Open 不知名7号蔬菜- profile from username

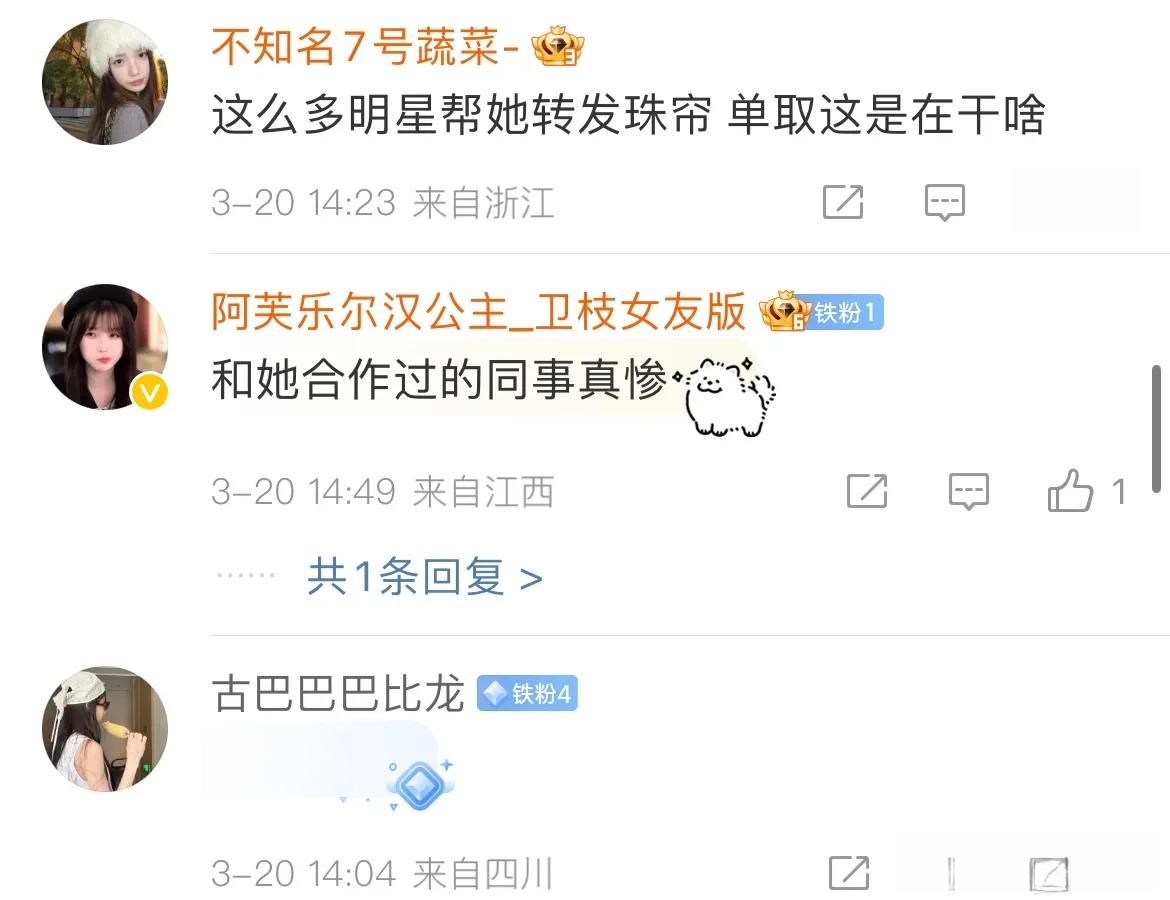coord(365,46)
